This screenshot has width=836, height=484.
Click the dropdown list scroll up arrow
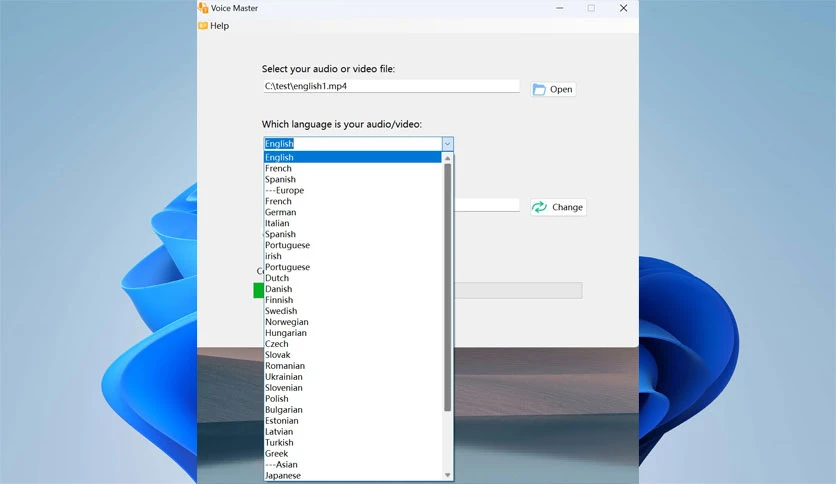point(447,158)
